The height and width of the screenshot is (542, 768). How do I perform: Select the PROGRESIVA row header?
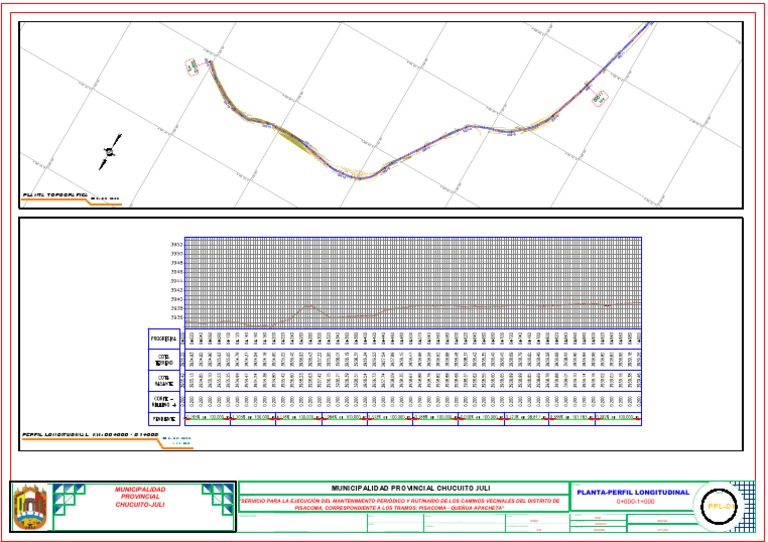pyautogui.click(x=164, y=338)
